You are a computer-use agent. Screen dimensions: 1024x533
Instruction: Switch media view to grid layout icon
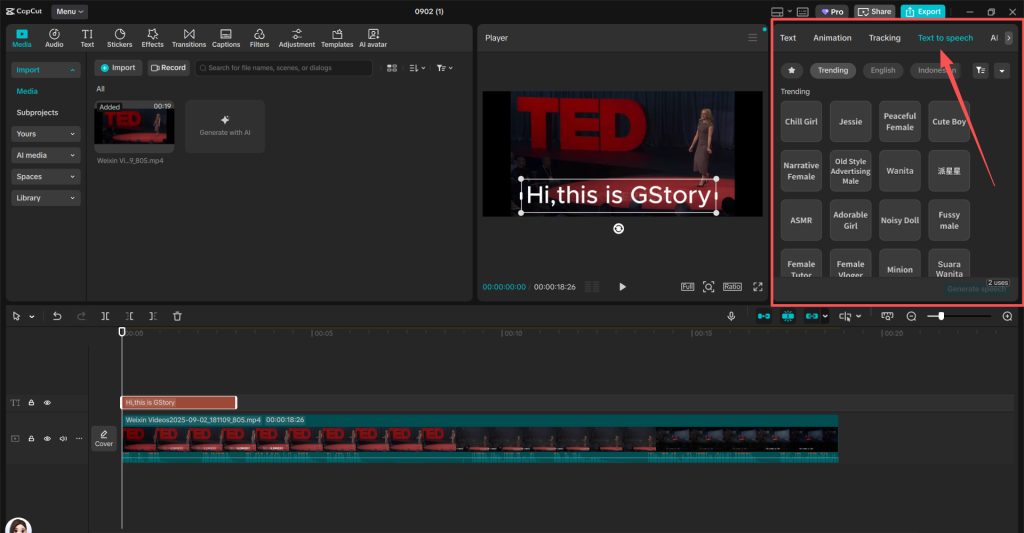[x=392, y=68]
